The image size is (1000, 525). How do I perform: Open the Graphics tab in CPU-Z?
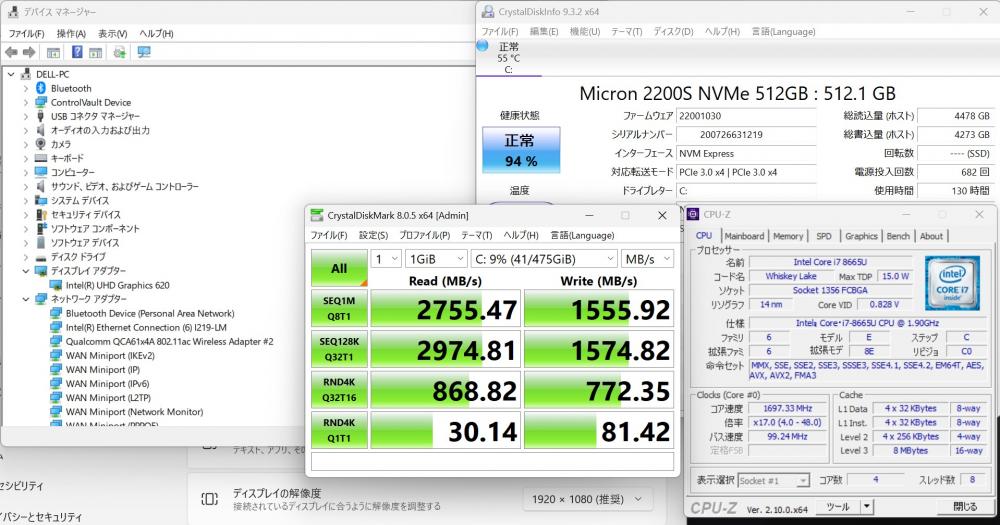(x=861, y=236)
